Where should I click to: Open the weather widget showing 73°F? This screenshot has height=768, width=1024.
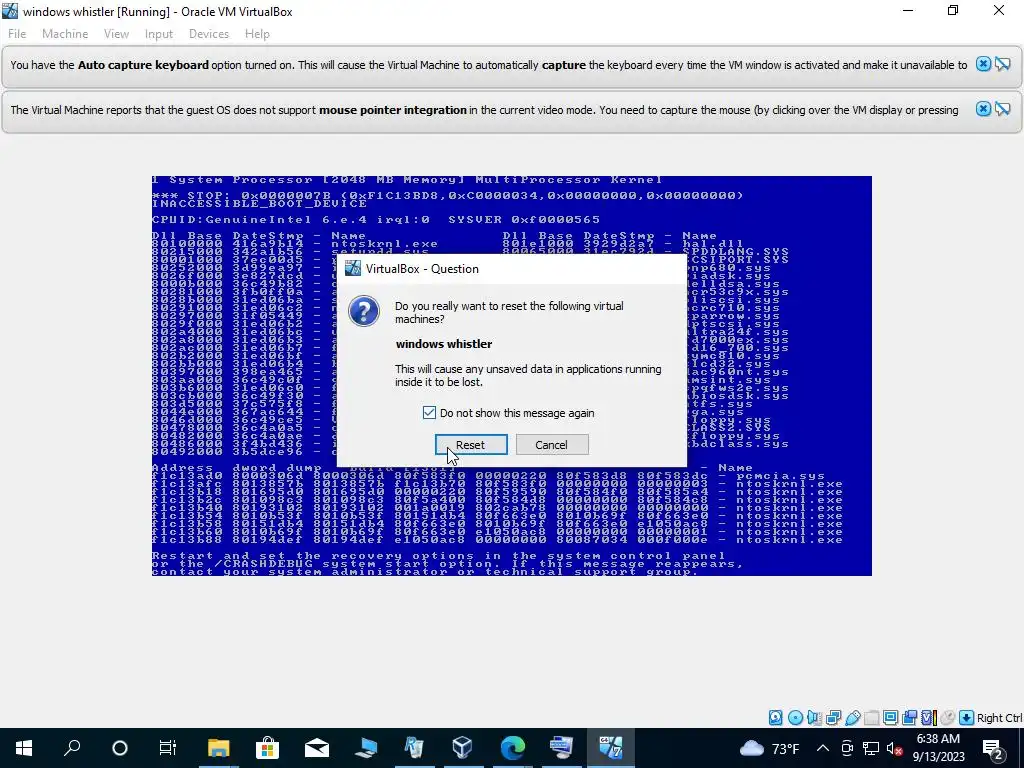coord(770,748)
